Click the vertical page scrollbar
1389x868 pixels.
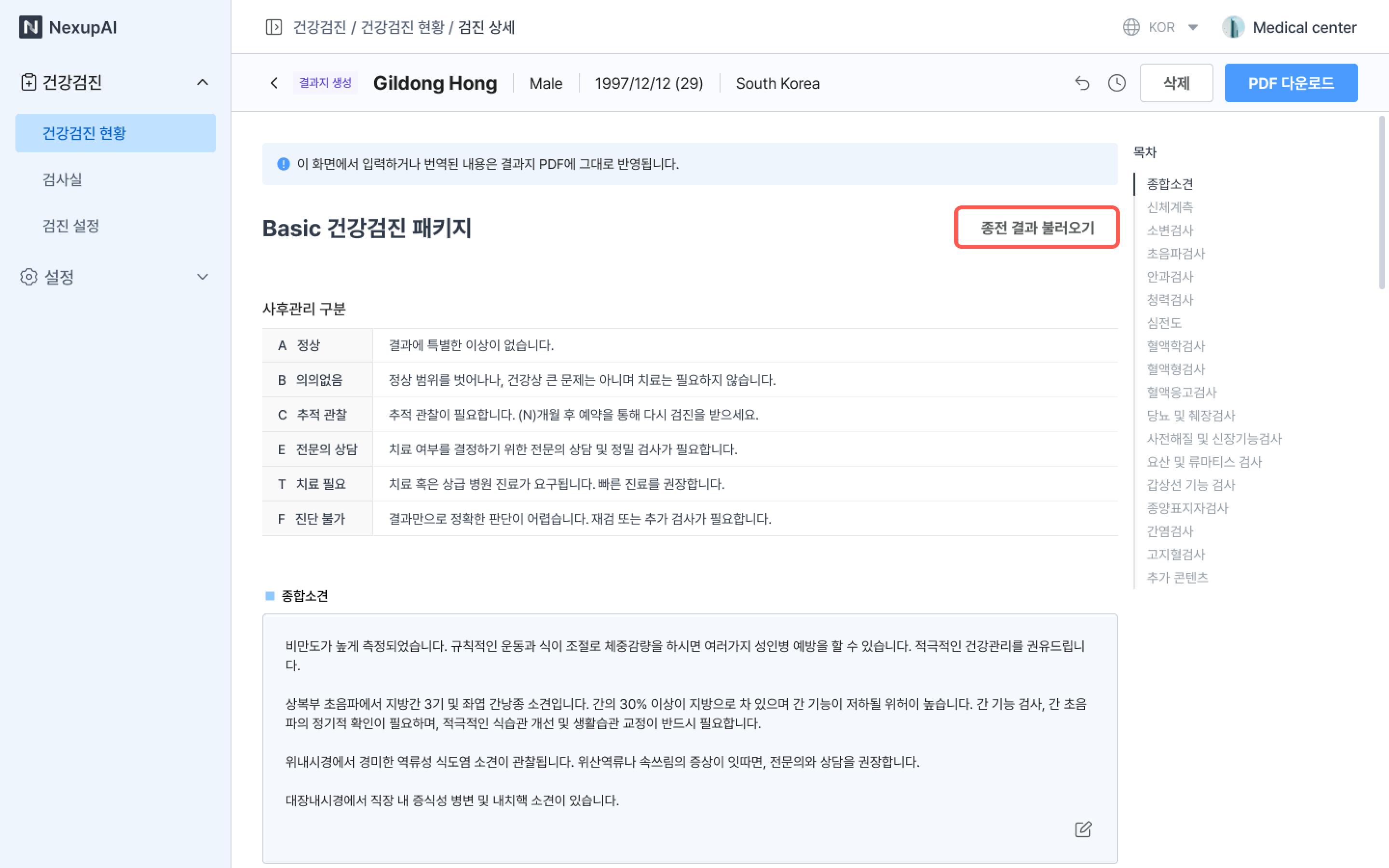[x=1382, y=202]
